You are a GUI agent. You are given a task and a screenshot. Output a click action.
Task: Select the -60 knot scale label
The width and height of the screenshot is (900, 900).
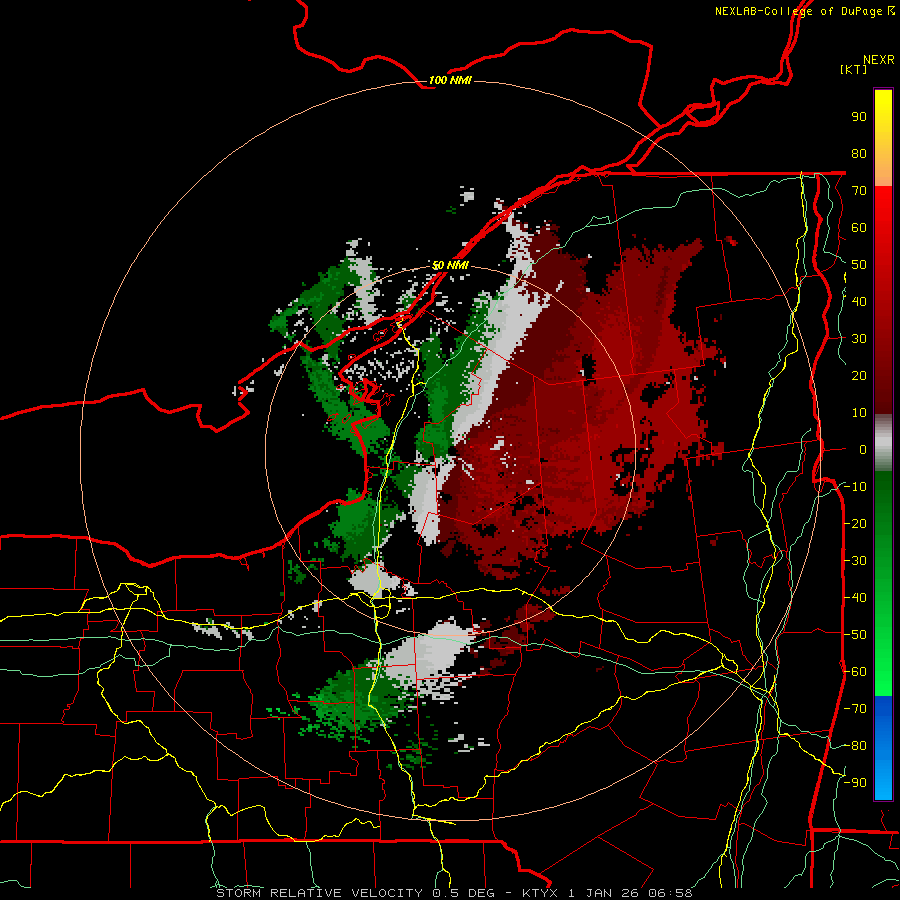pyautogui.click(x=856, y=672)
